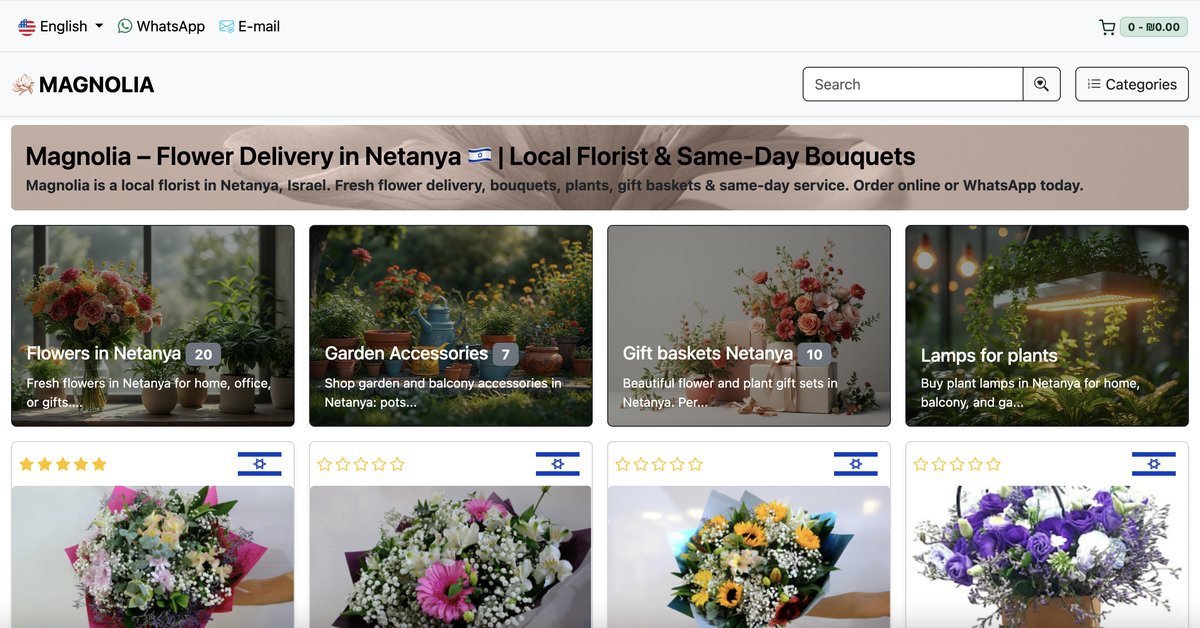Image resolution: width=1200 pixels, height=628 pixels.
Task: Click Israel flag on second product card
Action: [557, 464]
